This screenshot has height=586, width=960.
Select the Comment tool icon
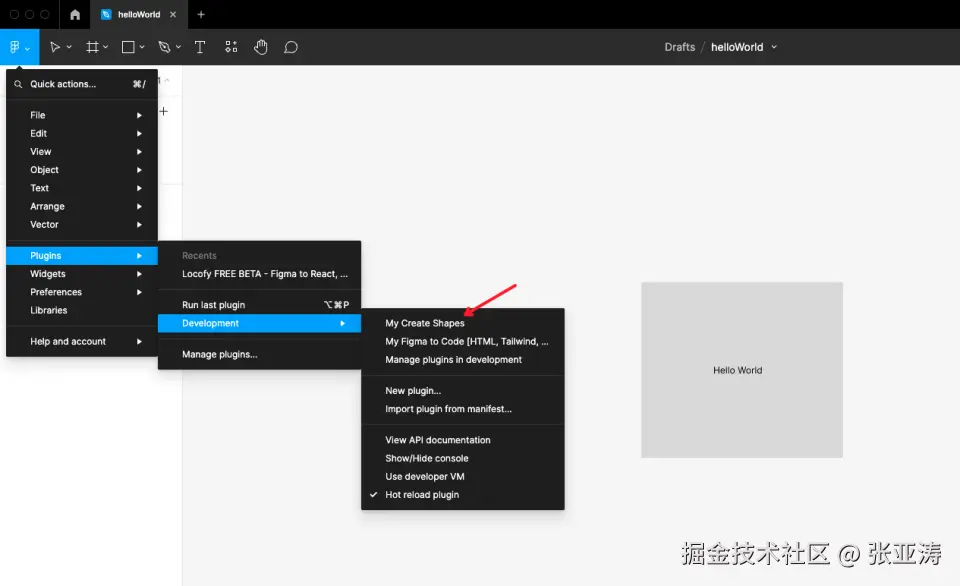(291, 47)
